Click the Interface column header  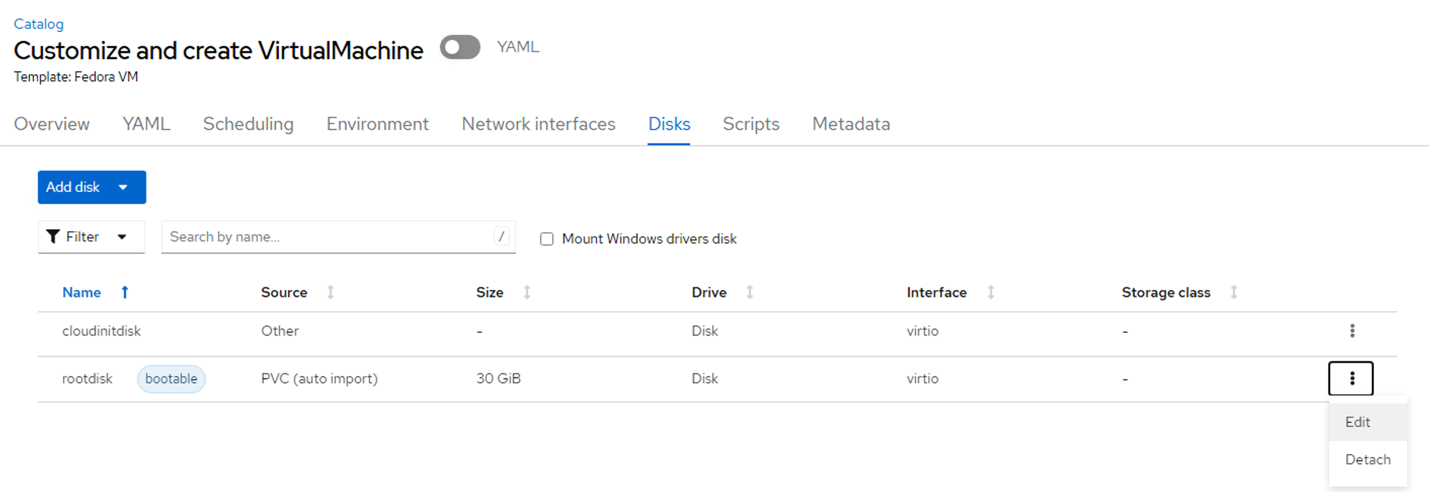pyautogui.click(x=937, y=292)
